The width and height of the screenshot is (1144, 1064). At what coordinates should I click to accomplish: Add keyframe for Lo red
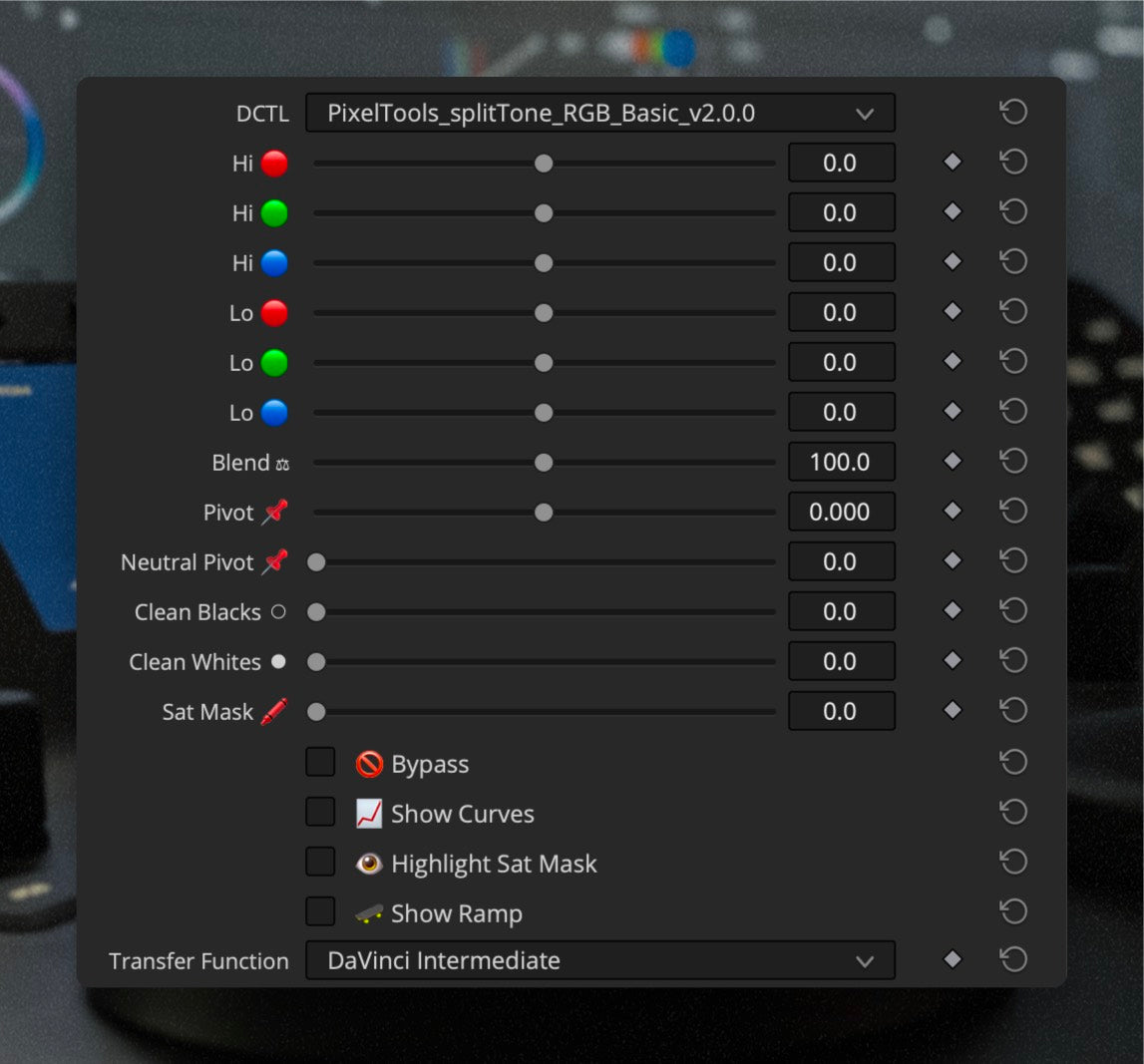tap(953, 312)
